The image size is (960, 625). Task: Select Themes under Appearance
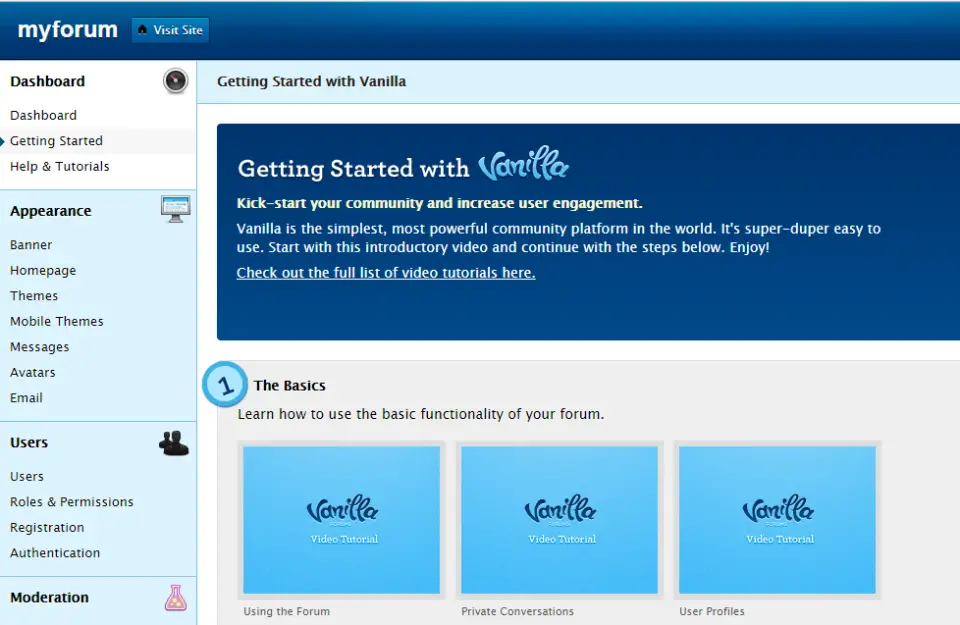(34, 295)
